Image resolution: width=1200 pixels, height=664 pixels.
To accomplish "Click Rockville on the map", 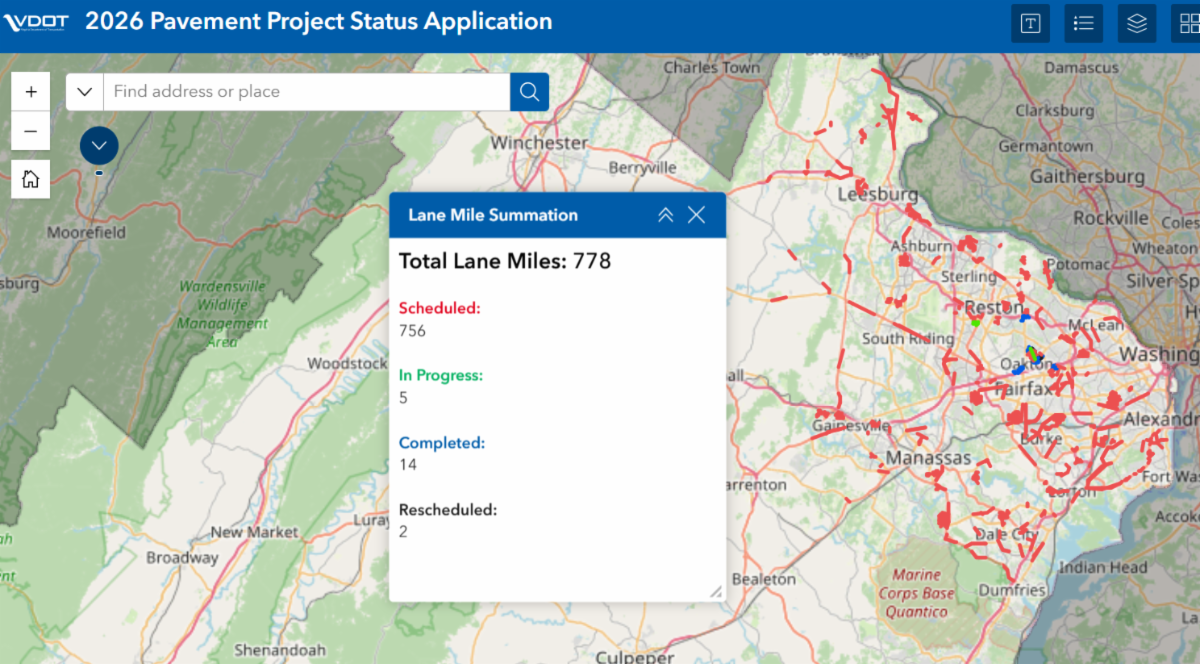I will point(1111,218).
